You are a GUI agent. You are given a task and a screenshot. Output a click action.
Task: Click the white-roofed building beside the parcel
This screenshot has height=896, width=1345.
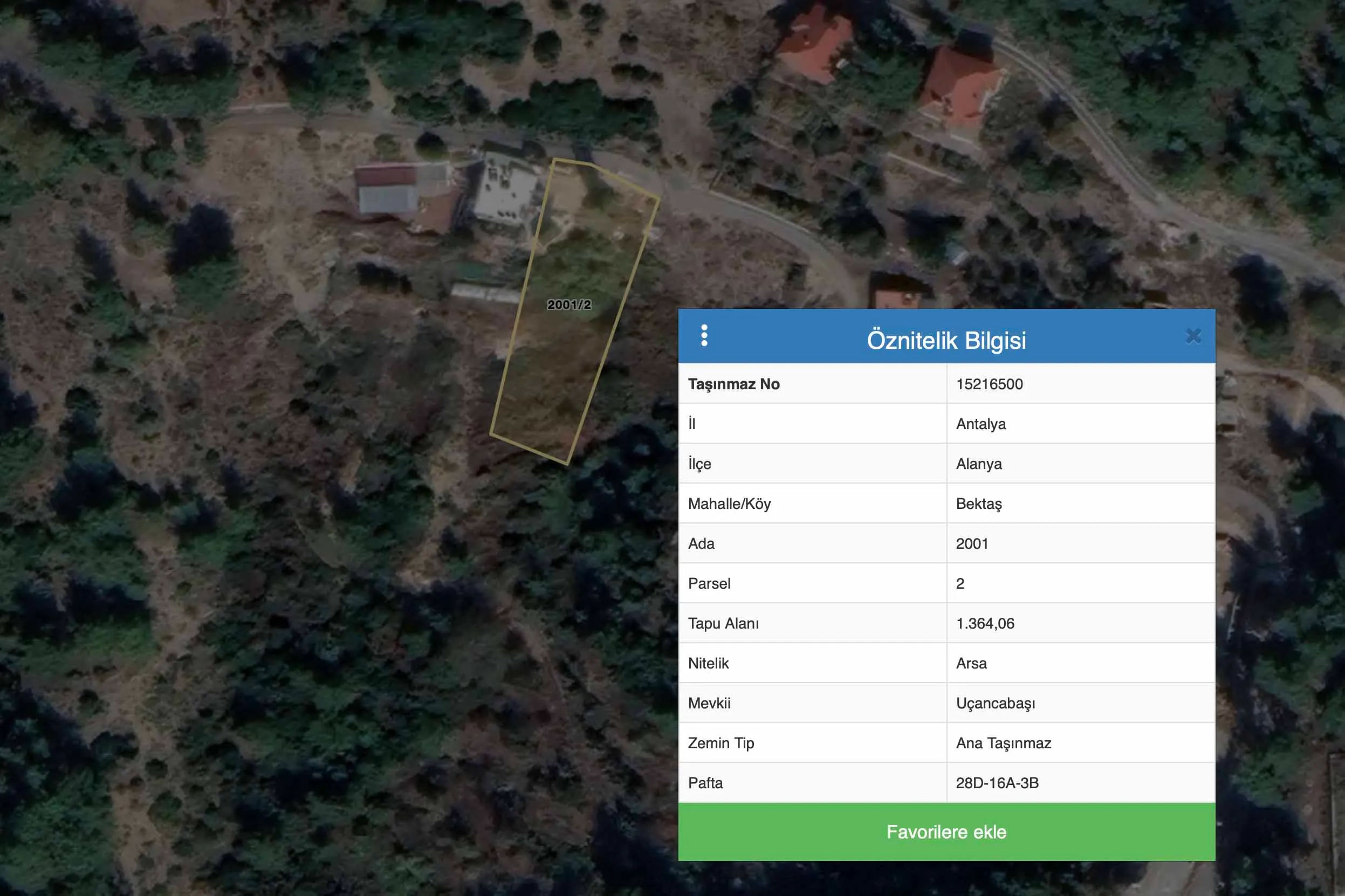[505, 190]
